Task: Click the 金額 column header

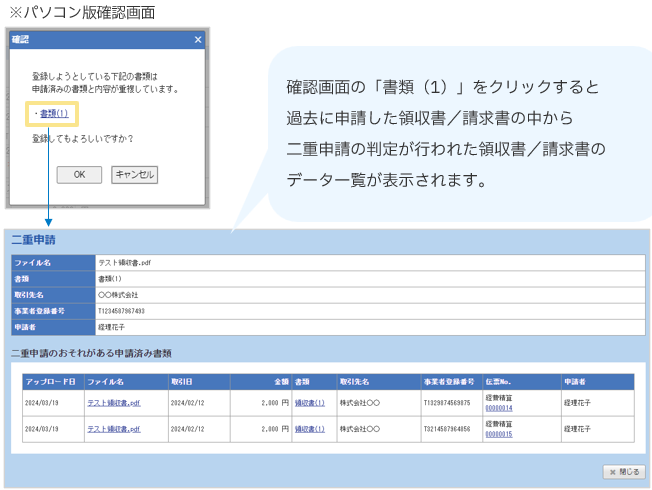Action: click(282, 381)
